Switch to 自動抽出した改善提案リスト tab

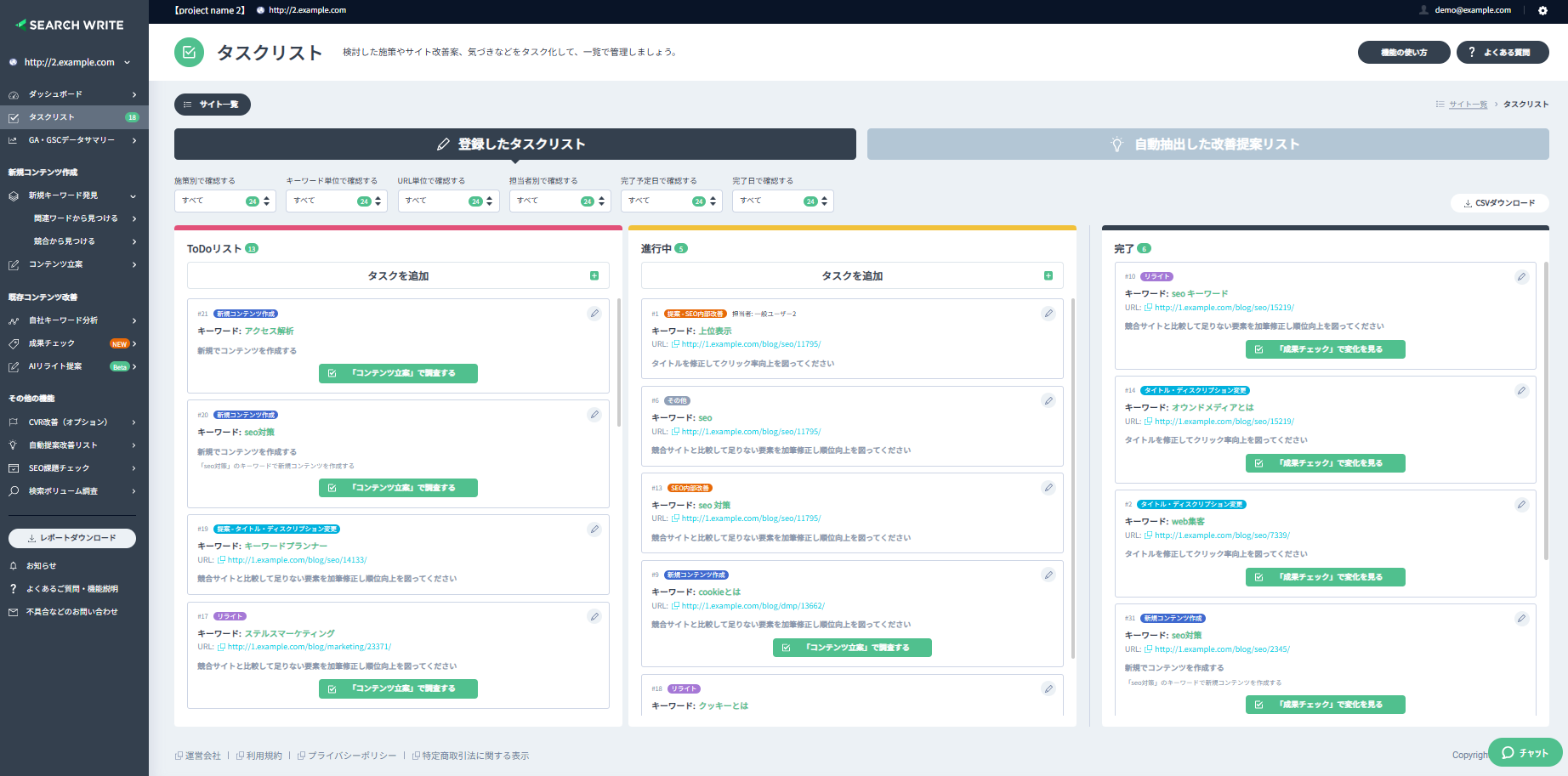coord(1207,144)
